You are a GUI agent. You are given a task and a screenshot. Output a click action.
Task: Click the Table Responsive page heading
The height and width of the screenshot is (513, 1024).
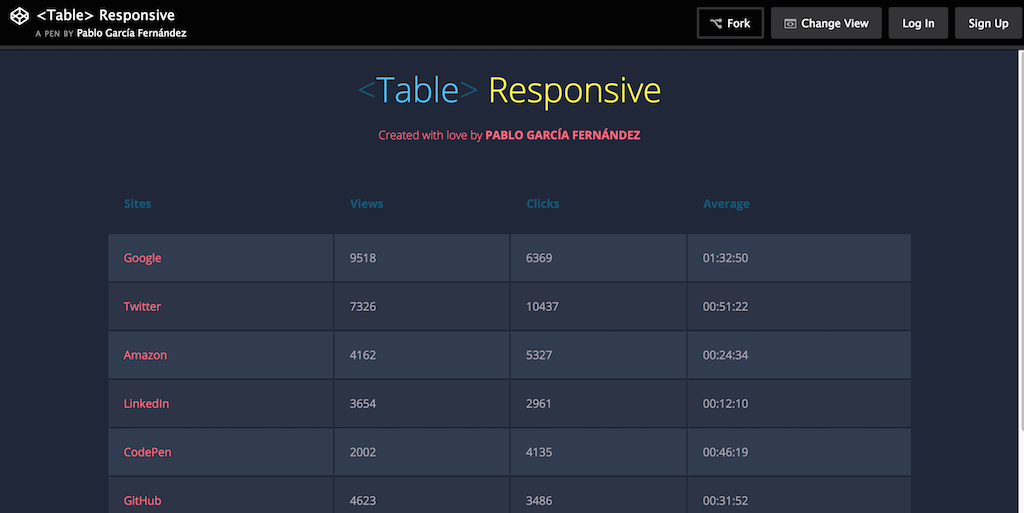tap(509, 91)
